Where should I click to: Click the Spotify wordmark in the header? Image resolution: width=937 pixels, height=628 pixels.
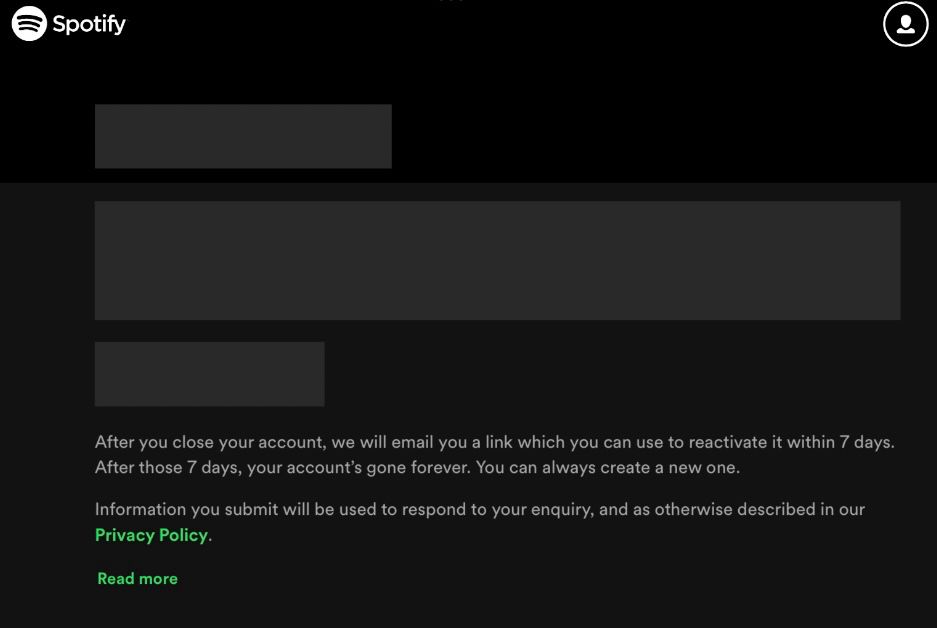pos(86,23)
